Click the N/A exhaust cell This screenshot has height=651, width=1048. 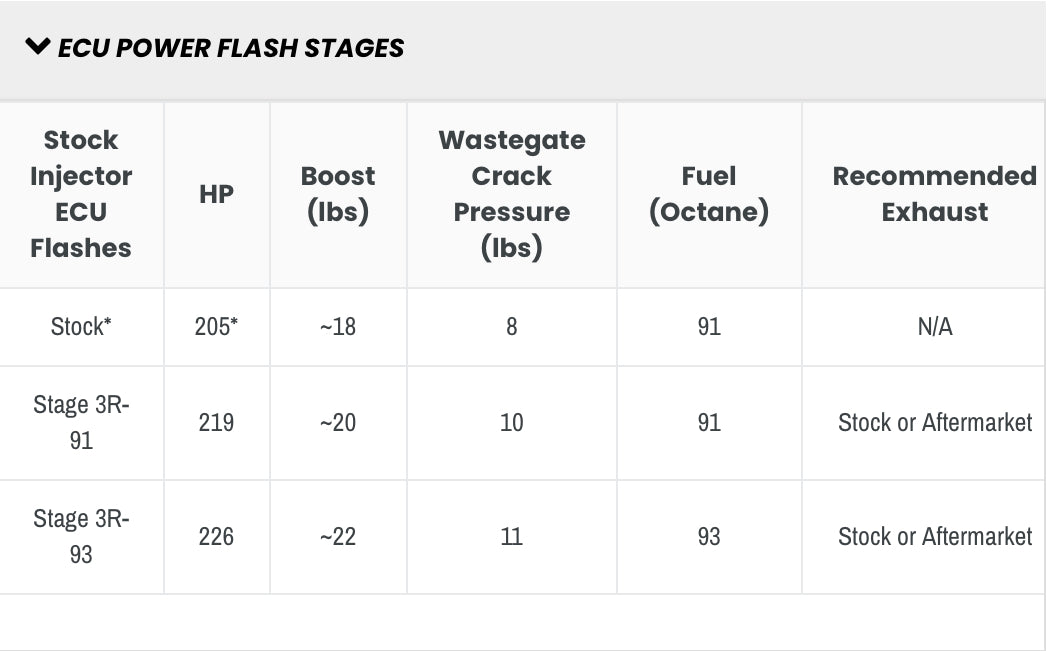tap(934, 326)
